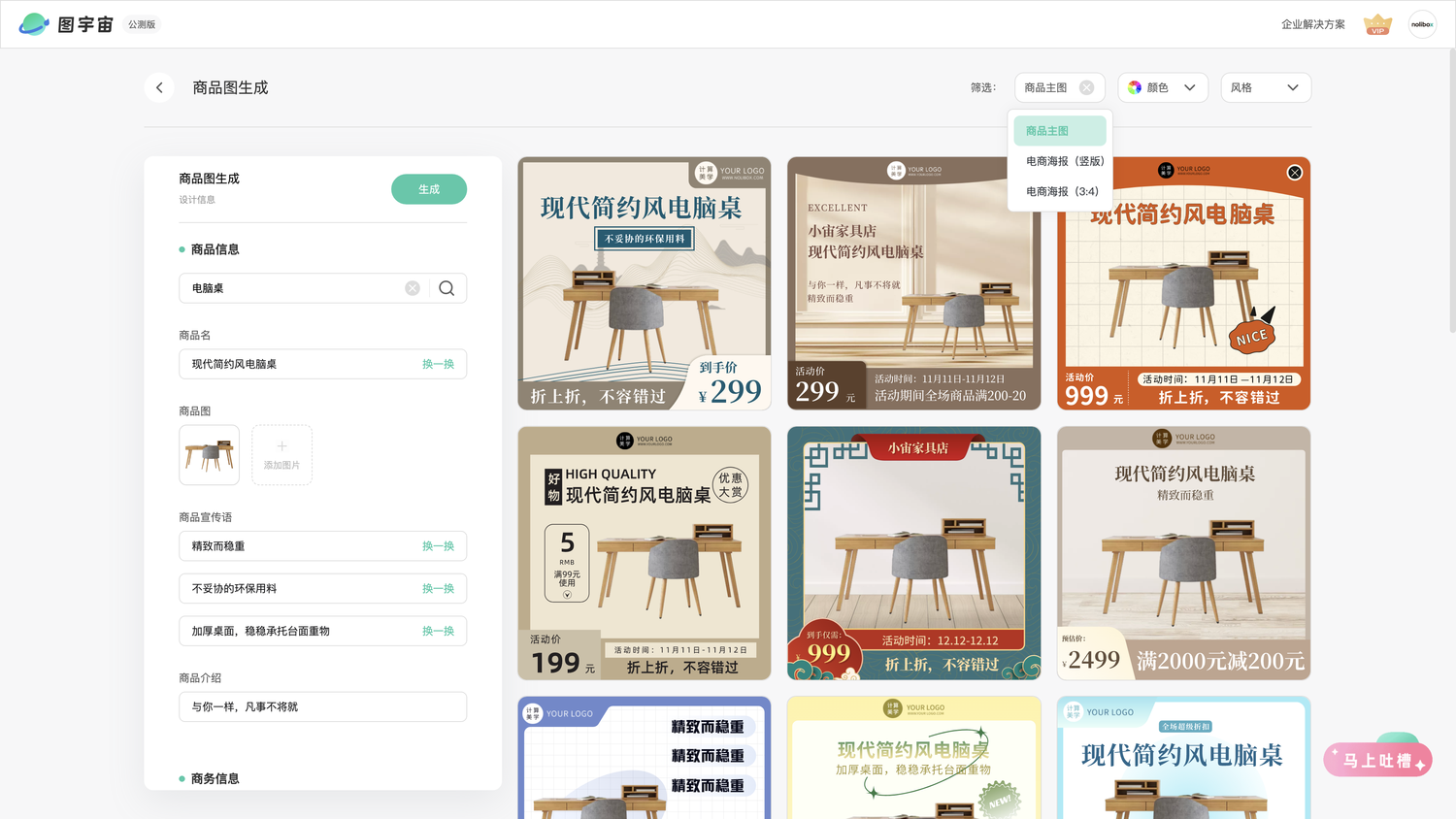Image resolution: width=1456 pixels, height=819 pixels.
Task: Click the color wheel icon in filter
Action: [x=1134, y=87]
